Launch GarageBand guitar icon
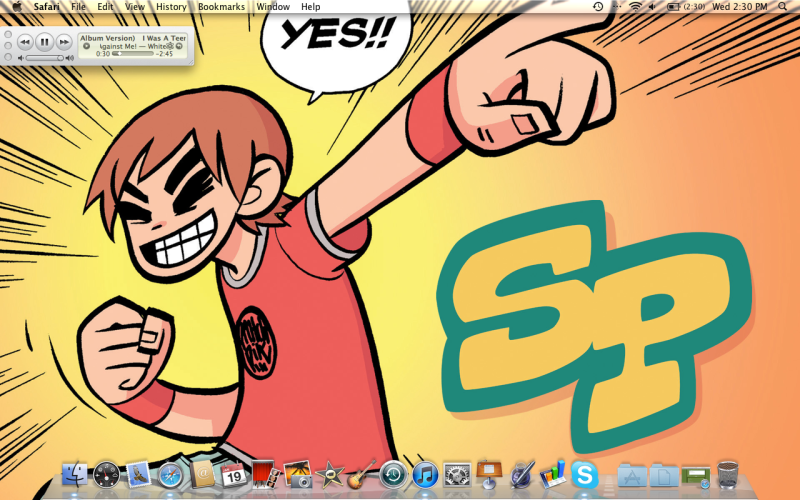This screenshot has width=800, height=500. click(x=361, y=474)
